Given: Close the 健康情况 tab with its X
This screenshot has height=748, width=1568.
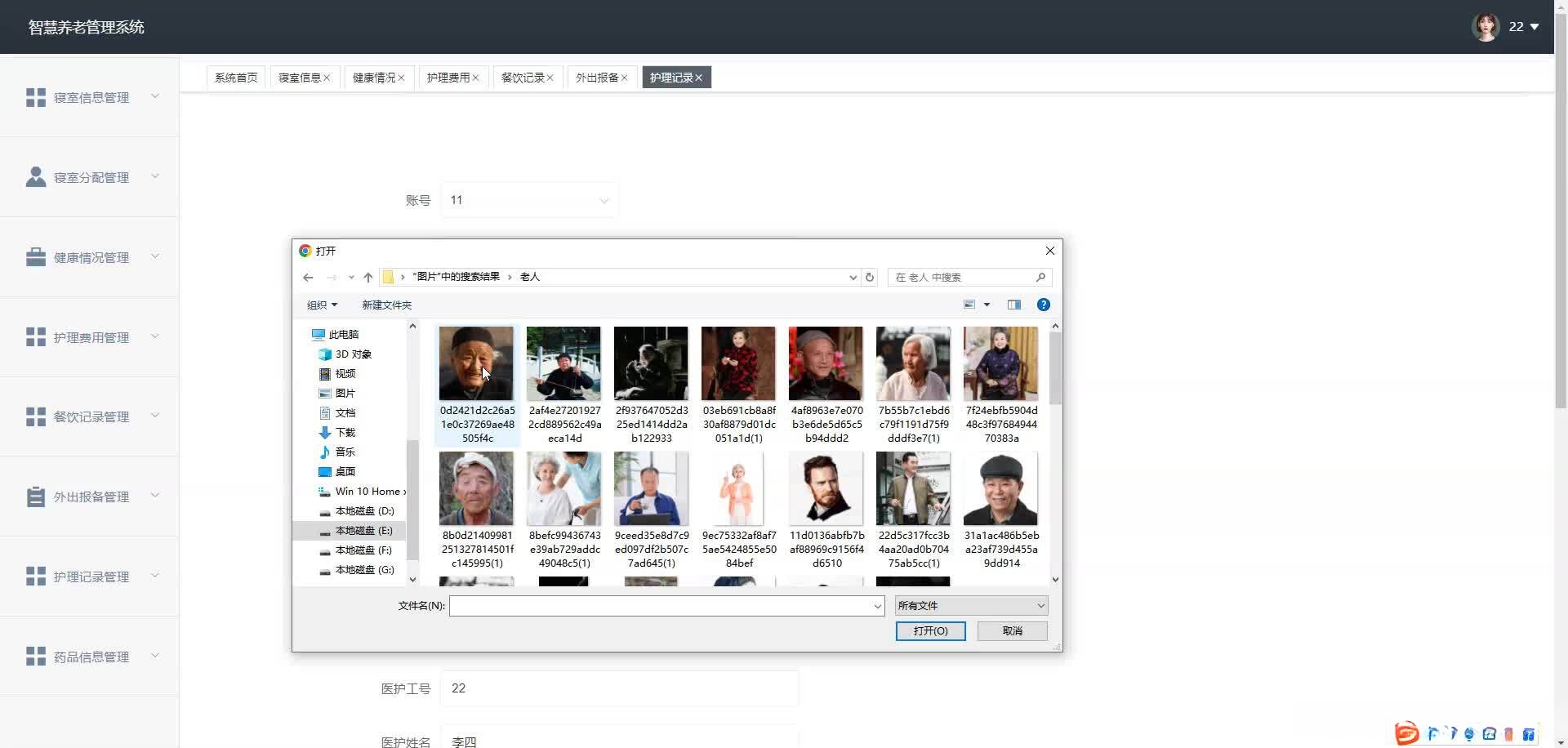Looking at the screenshot, I should point(401,78).
